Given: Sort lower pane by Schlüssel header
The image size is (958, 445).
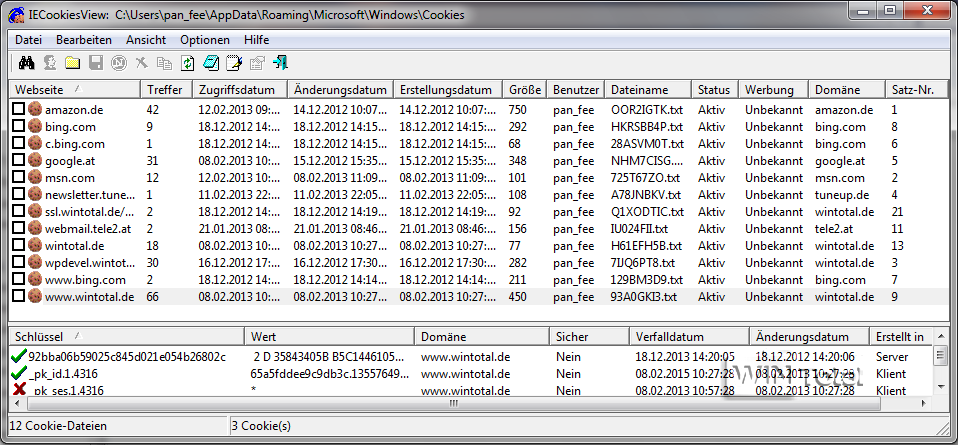Looking at the screenshot, I should tap(126, 337).
